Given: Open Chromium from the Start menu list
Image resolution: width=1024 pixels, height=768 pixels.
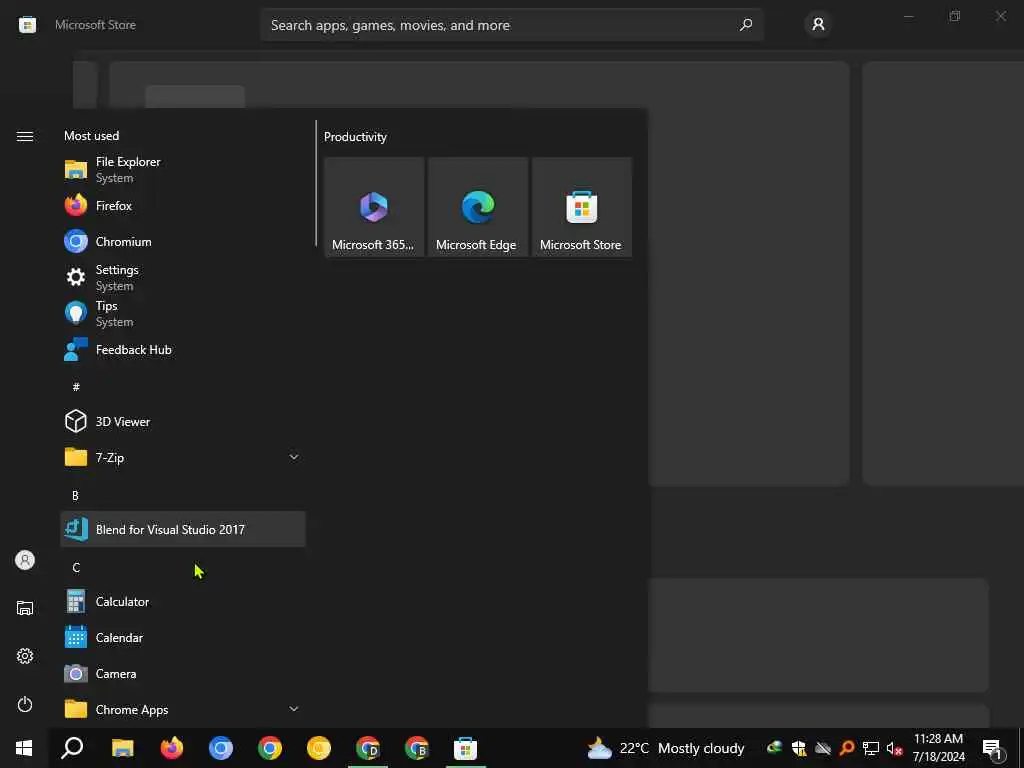Looking at the screenshot, I should click(x=183, y=242).
